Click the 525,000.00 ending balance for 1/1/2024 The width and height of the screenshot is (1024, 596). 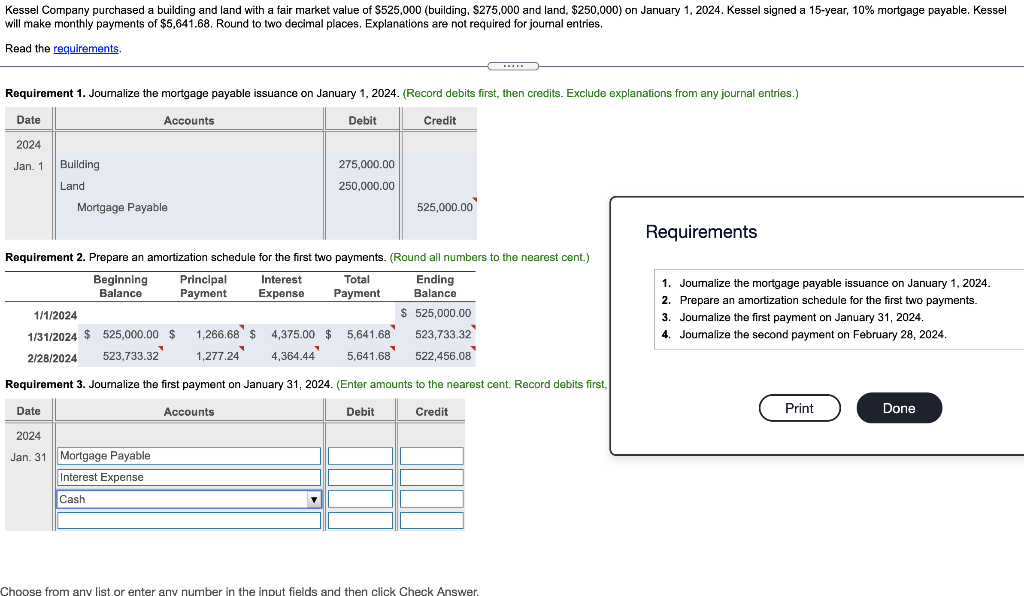pos(443,313)
